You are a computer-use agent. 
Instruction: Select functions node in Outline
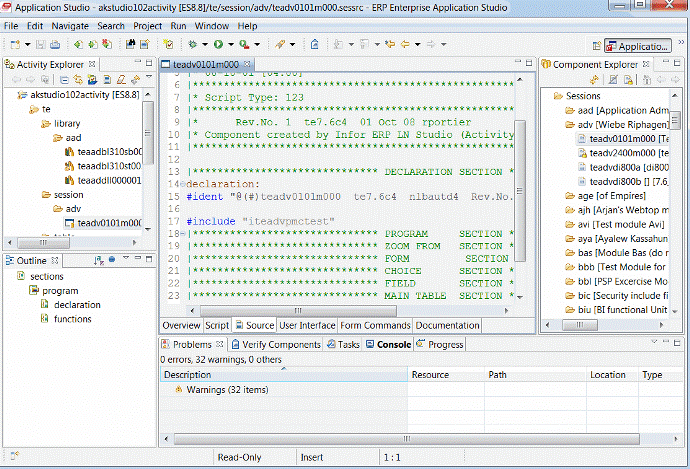tap(72, 319)
